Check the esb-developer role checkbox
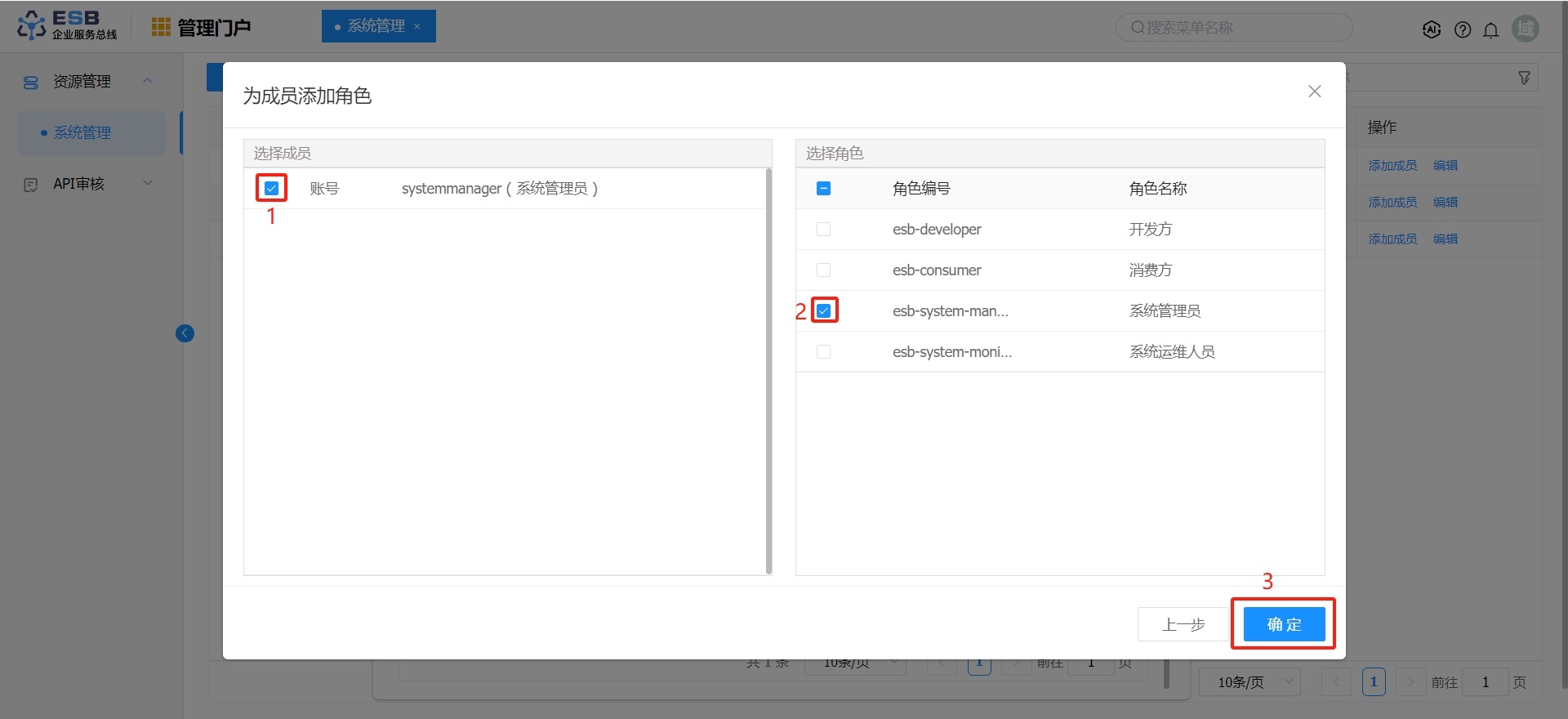 tap(823, 230)
